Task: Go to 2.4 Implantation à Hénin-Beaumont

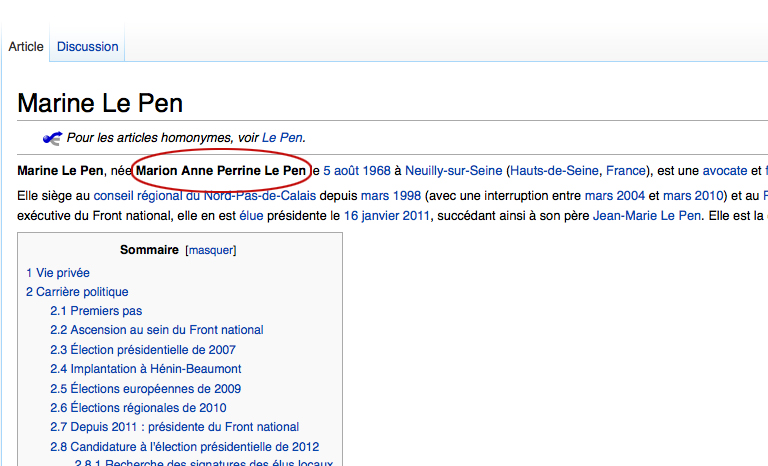Action: coord(146,369)
